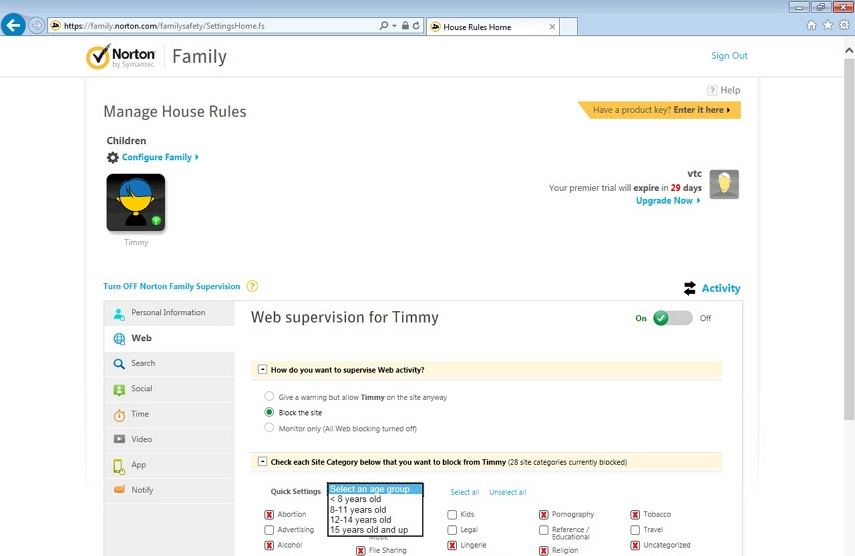
Task: Check the Travel category checkbox
Action: pos(635,530)
